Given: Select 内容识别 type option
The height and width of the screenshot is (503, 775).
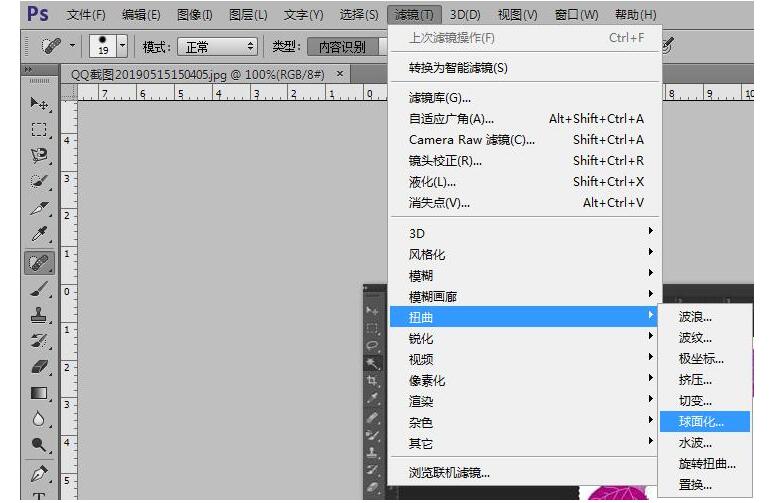Looking at the screenshot, I should [343, 47].
